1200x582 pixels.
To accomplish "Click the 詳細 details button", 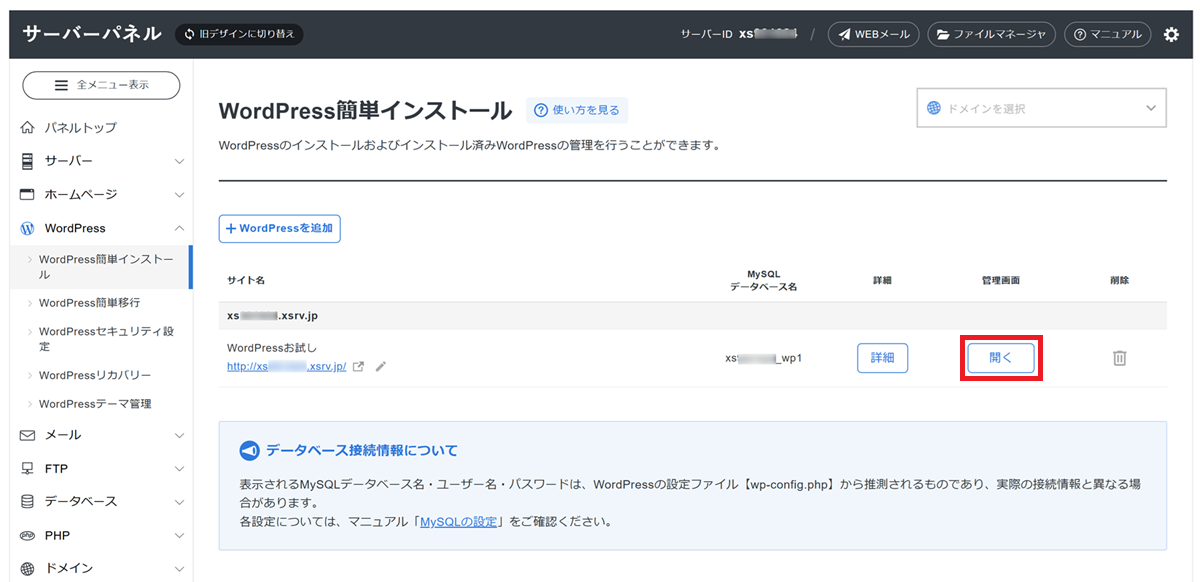I will tap(882, 358).
